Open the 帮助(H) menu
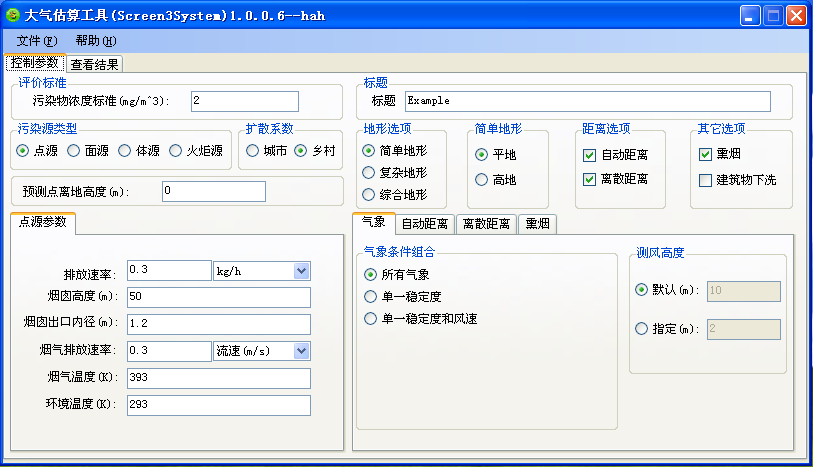Screen dimensions: 813x467 pos(96,40)
